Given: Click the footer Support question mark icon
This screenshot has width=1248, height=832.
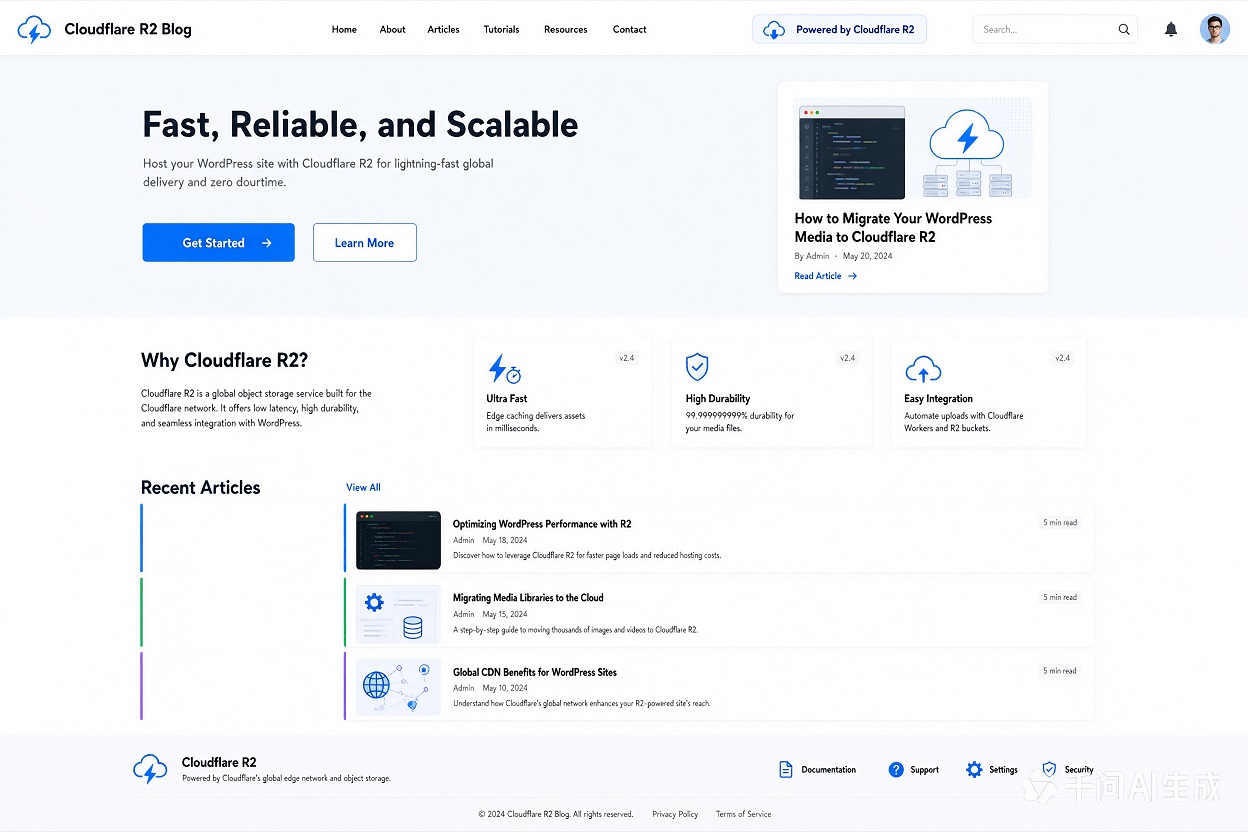Looking at the screenshot, I should point(896,769).
